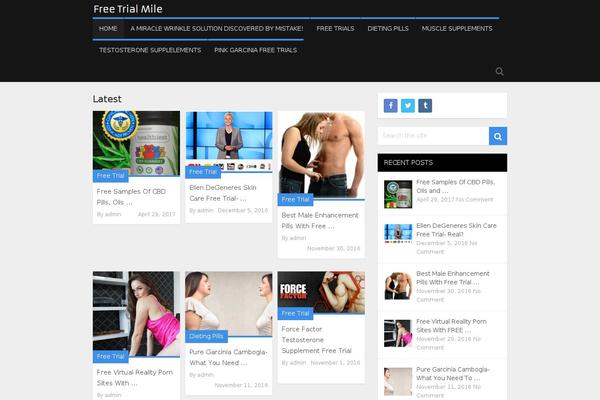Click recent posts Garcinia thumbnail
This screenshot has height=400, width=600.
click(x=398, y=382)
